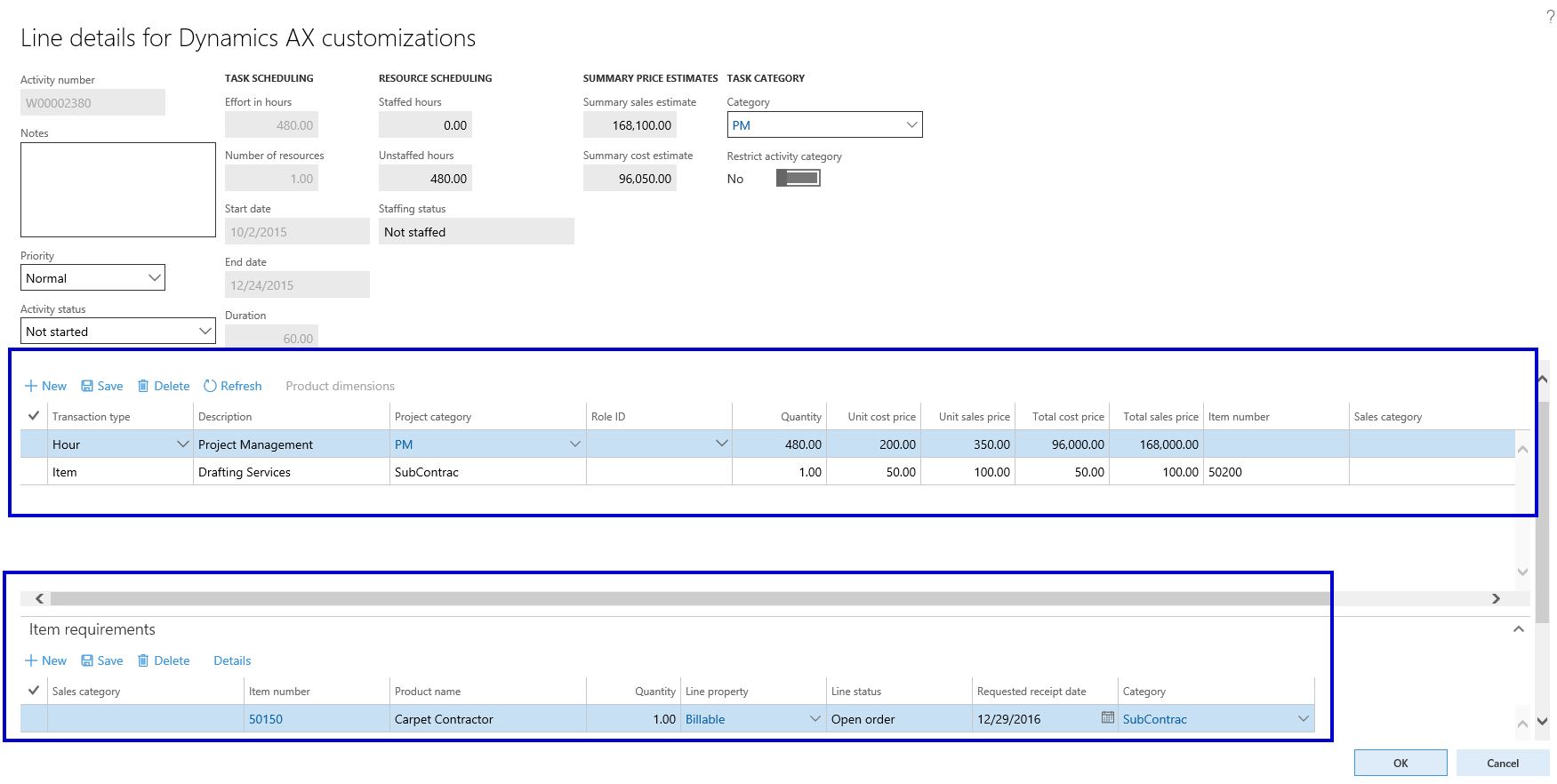Open item number 50150 link
The image size is (1557, 784).
266,719
